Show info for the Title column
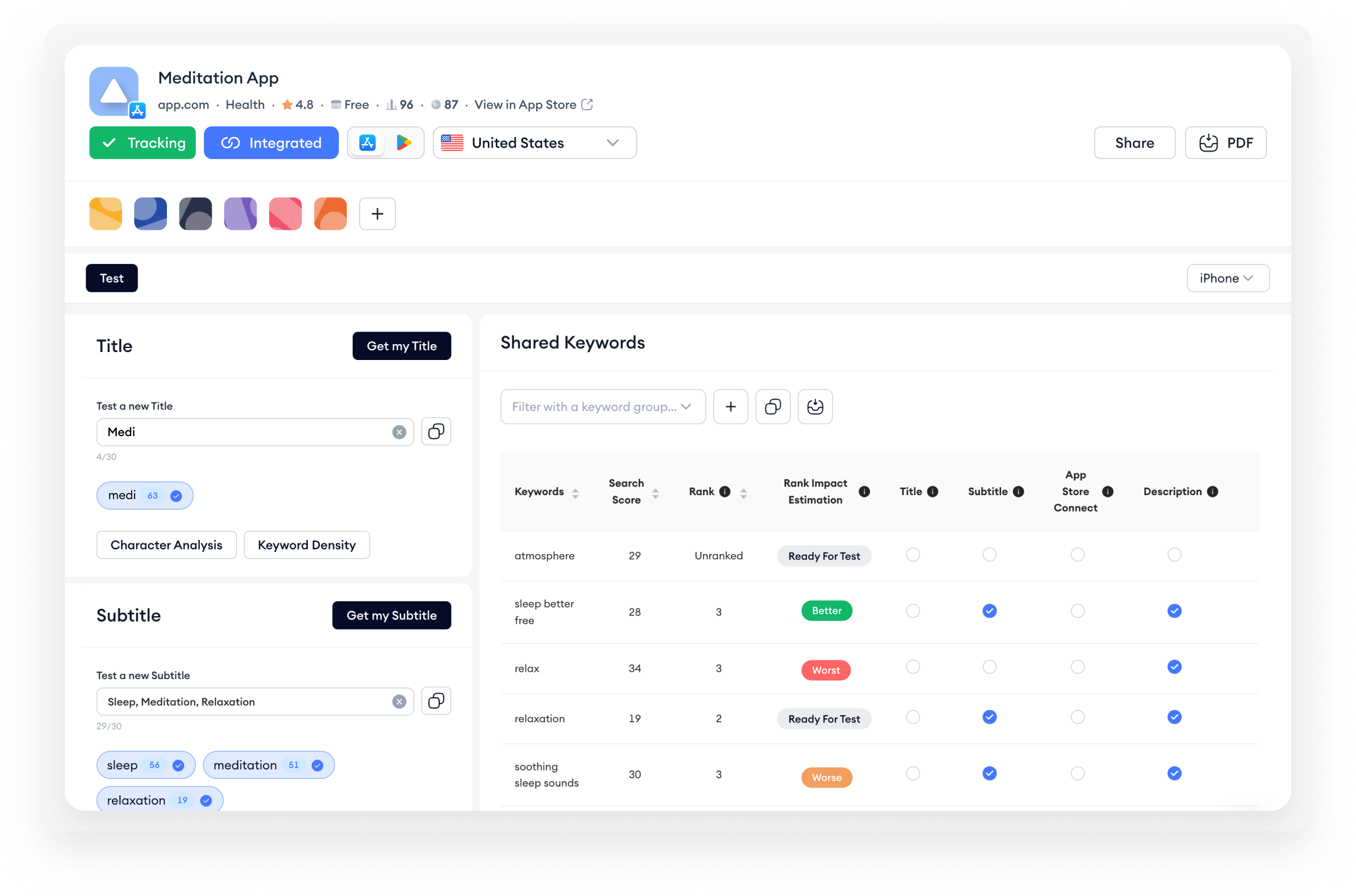Screen dimensions: 1356x896 tap(932, 491)
